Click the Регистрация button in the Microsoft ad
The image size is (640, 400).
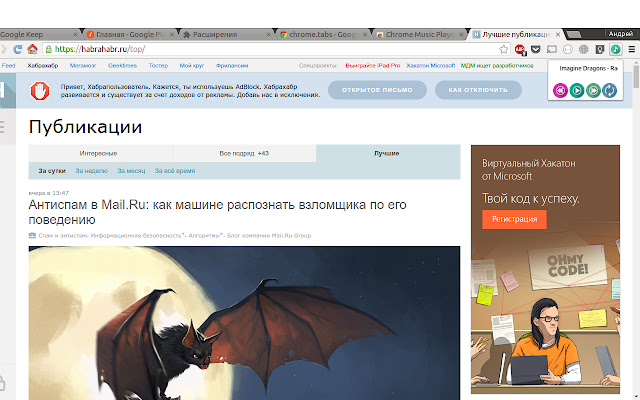click(x=514, y=219)
